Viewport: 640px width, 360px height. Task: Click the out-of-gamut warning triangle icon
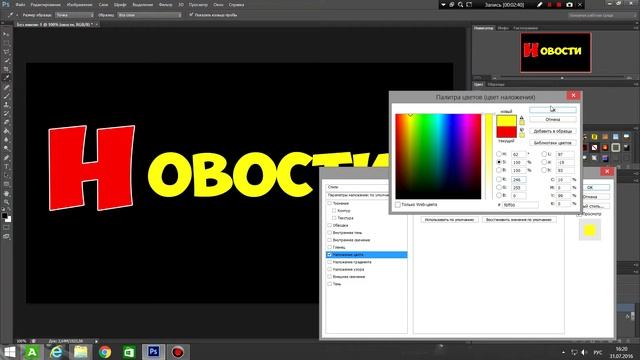522,118
